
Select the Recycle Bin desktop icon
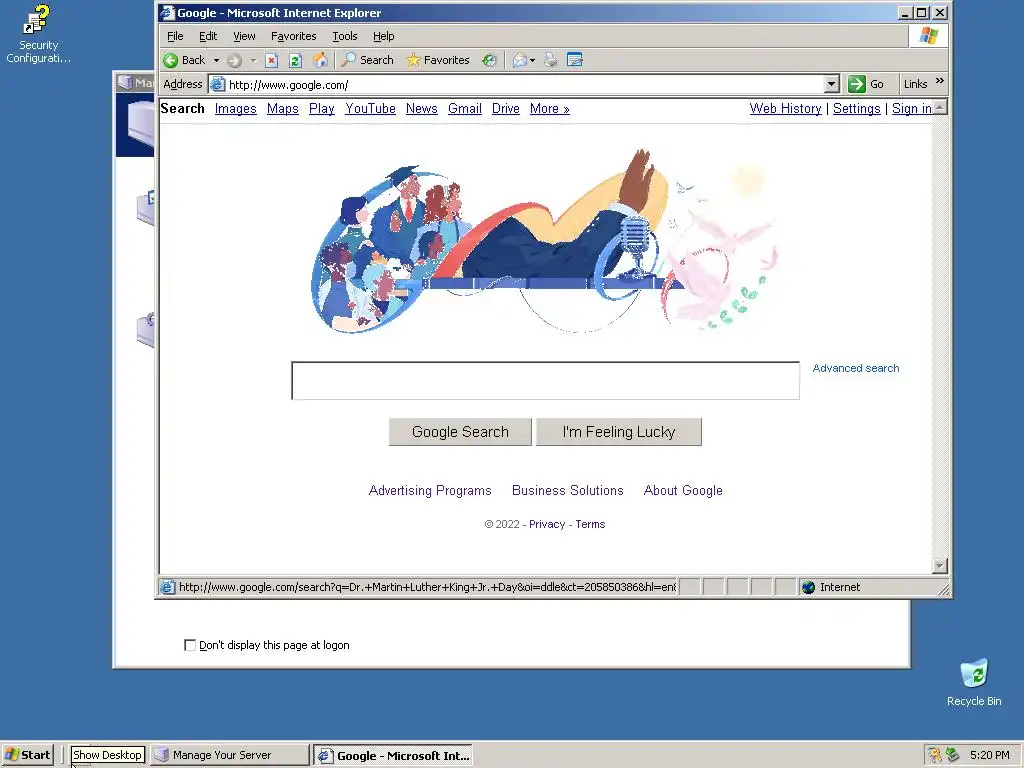click(x=974, y=682)
